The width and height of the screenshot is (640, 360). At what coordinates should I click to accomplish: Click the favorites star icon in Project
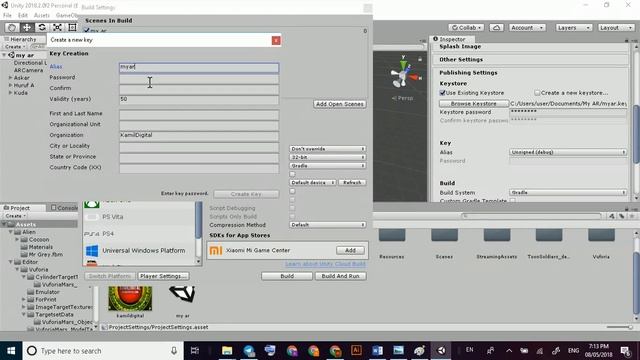632,216
